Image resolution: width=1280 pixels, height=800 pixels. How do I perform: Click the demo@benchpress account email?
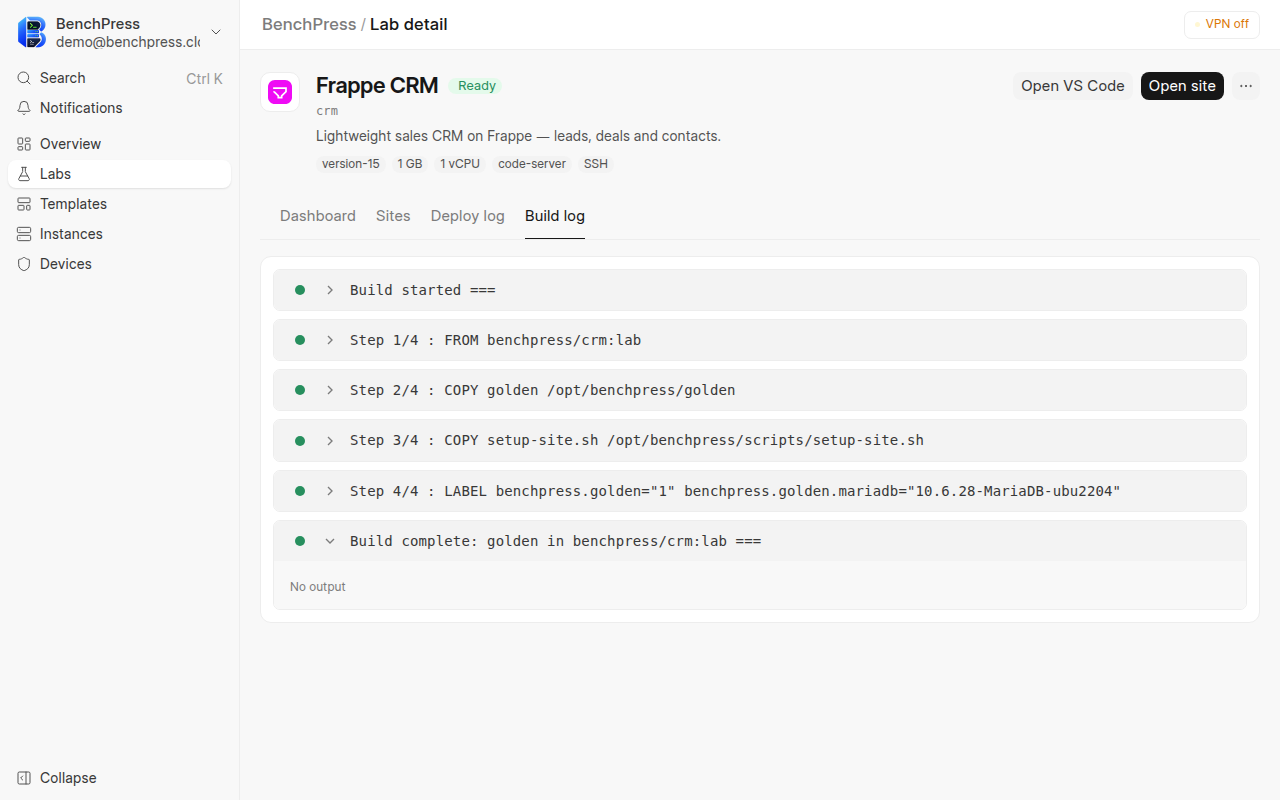tap(128, 42)
